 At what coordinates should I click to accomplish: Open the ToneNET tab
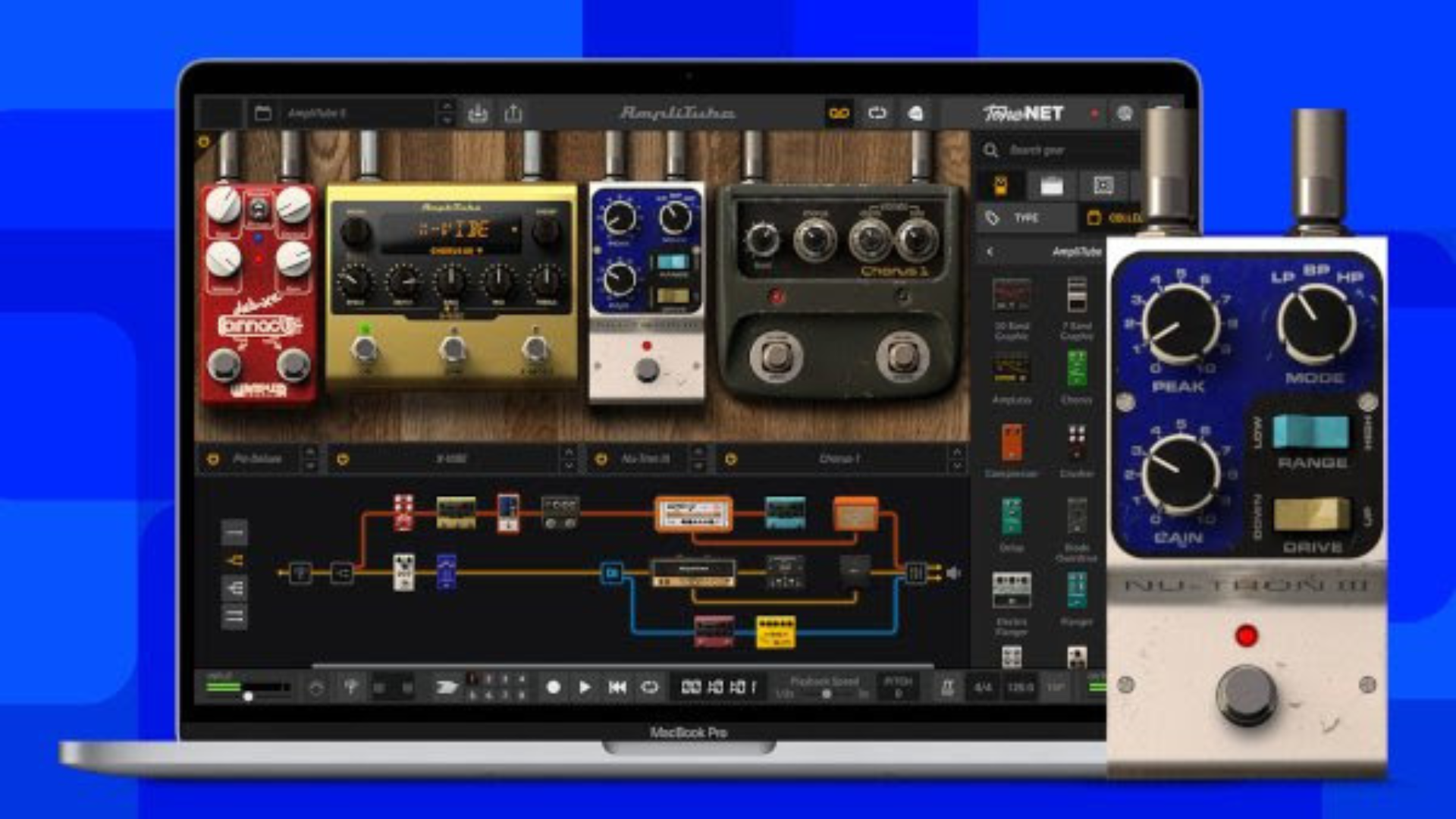click(x=1024, y=114)
